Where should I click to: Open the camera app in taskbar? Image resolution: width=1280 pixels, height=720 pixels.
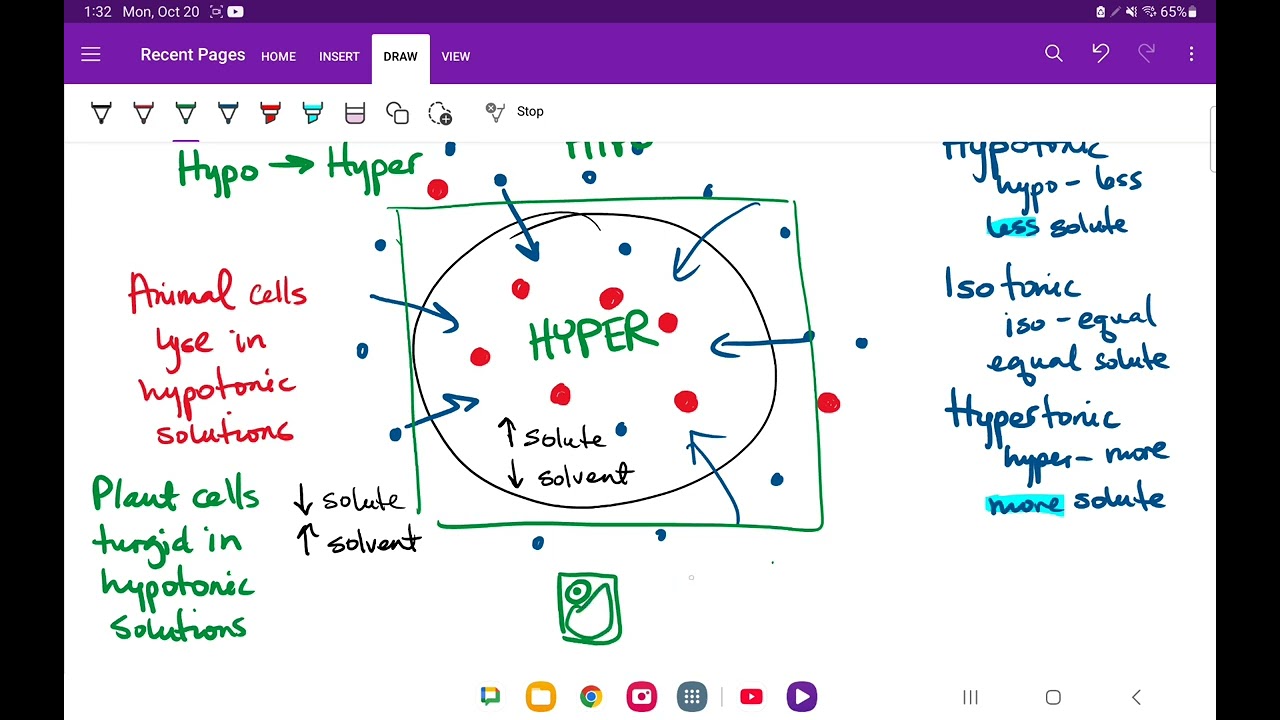642,697
